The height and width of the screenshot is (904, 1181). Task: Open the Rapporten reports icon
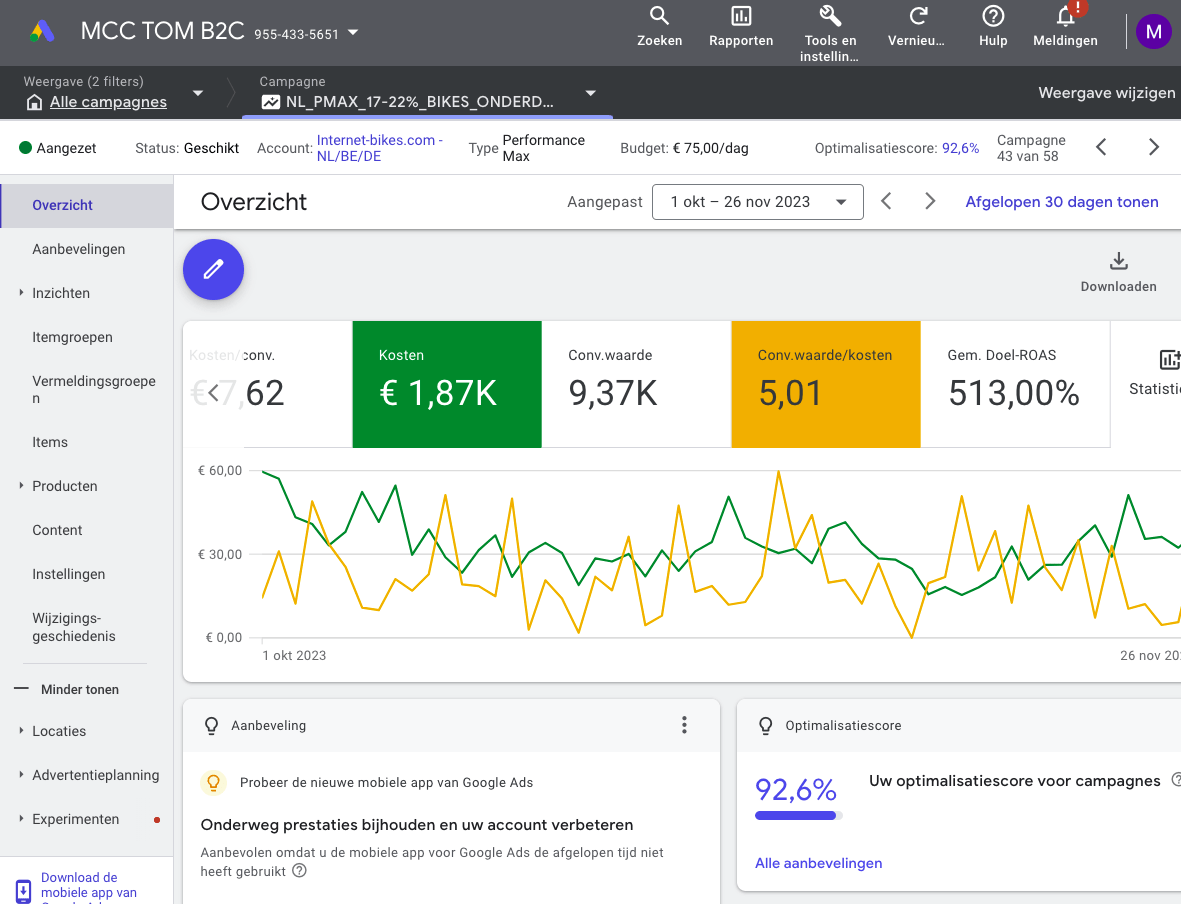[x=741, y=17]
